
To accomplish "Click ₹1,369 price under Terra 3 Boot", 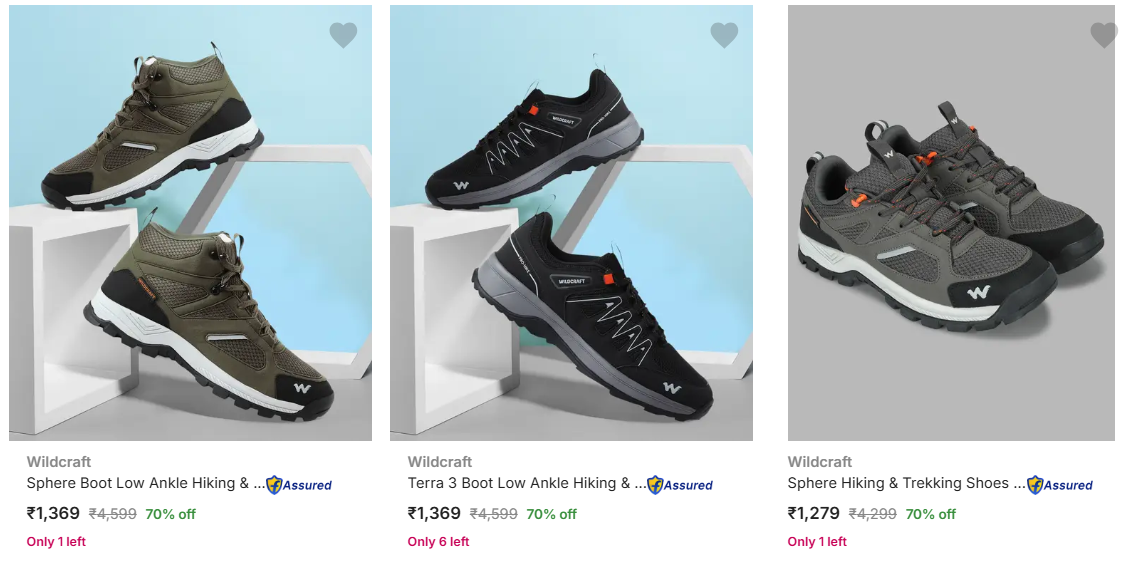I will pyautogui.click(x=434, y=514).
